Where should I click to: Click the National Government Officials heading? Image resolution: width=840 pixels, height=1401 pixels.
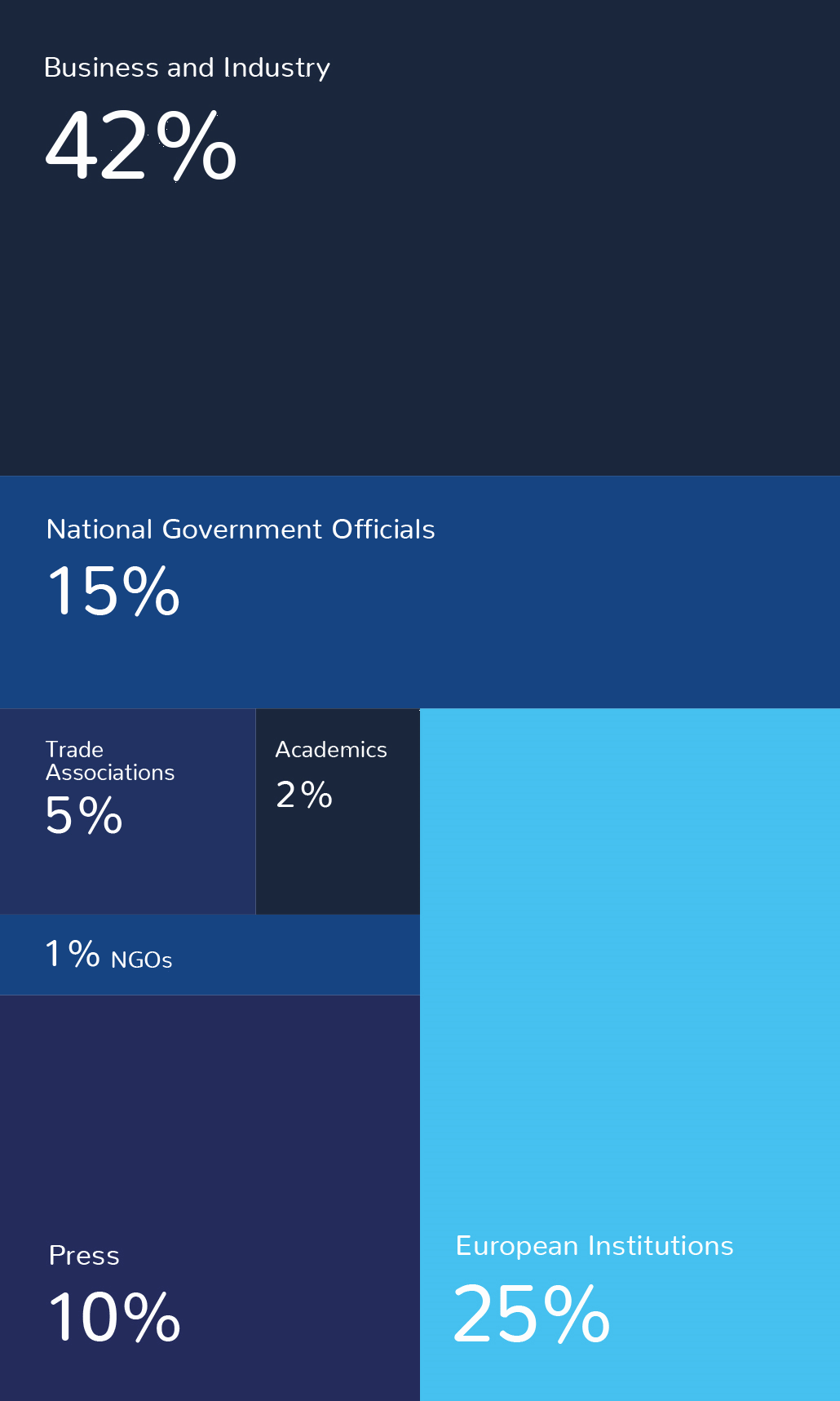tap(241, 530)
